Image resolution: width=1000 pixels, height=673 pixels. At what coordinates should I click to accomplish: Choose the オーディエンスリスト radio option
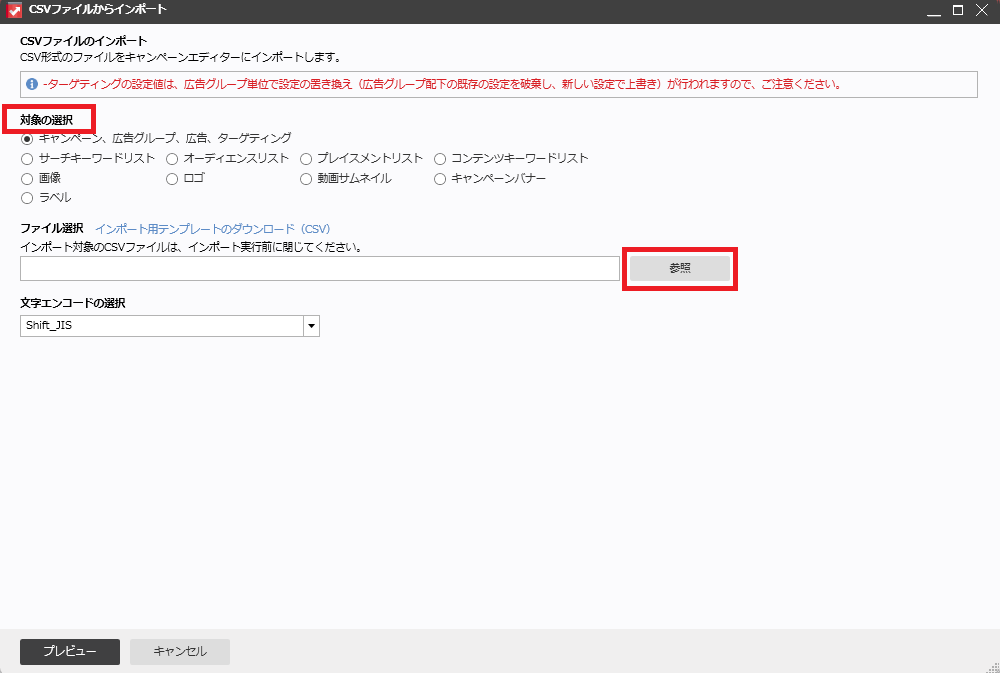coord(173,158)
